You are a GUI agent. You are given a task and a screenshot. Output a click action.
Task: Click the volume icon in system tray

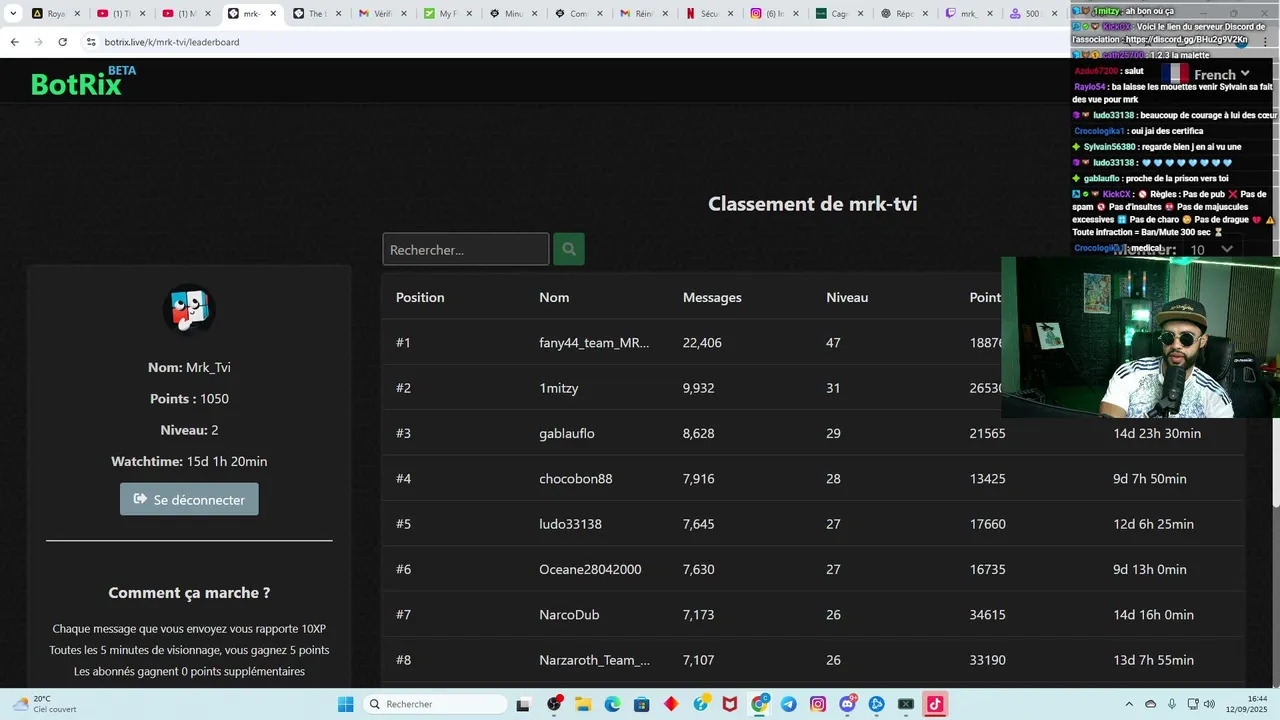[1209, 704]
